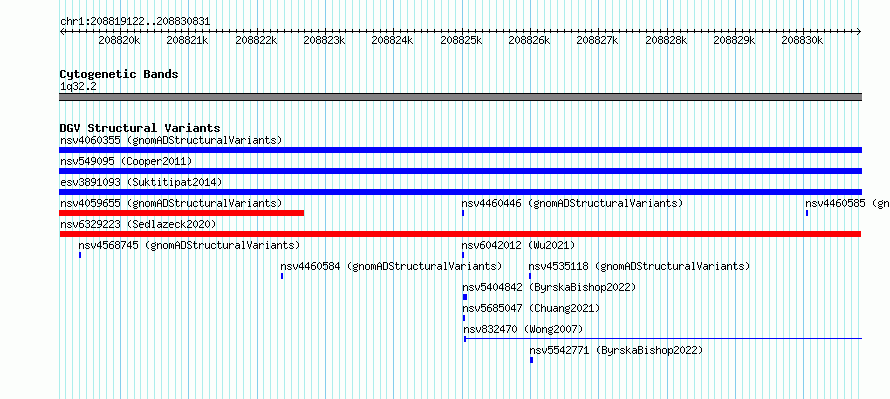Open the nsv5542771 (ByrskaBishop2022) label

tap(616, 350)
